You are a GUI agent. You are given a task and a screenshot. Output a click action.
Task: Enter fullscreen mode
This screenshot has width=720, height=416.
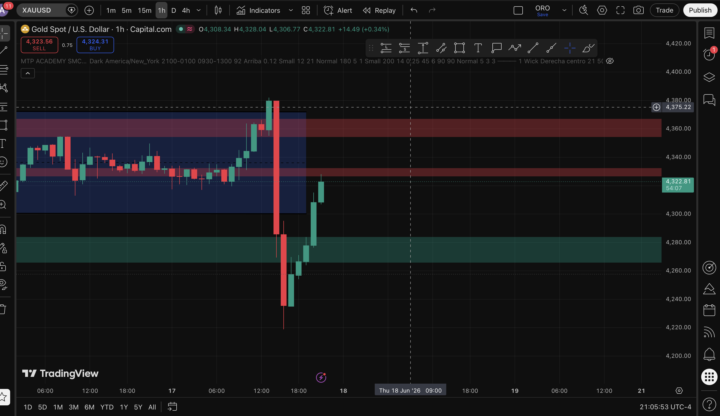tap(620, 10)
